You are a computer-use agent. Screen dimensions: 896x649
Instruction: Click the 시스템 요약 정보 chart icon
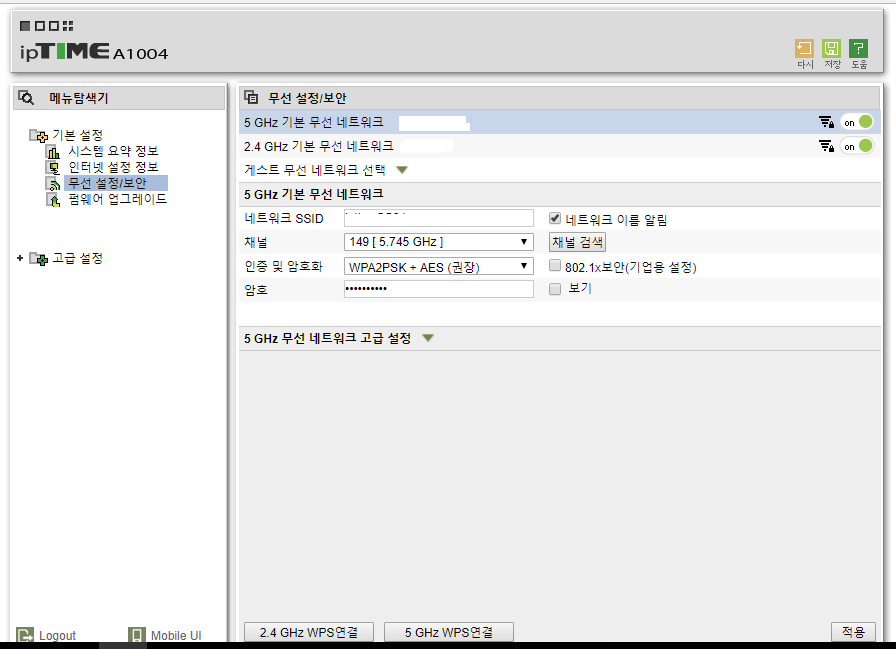[x=53, y=151]
